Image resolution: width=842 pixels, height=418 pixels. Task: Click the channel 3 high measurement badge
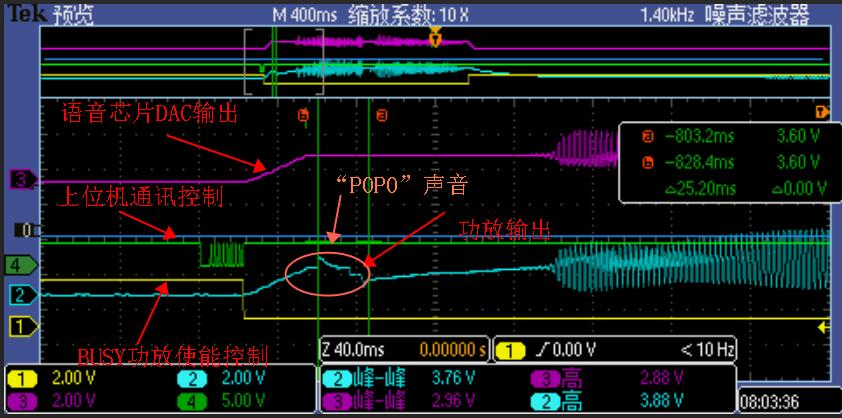tap(545, 379)
